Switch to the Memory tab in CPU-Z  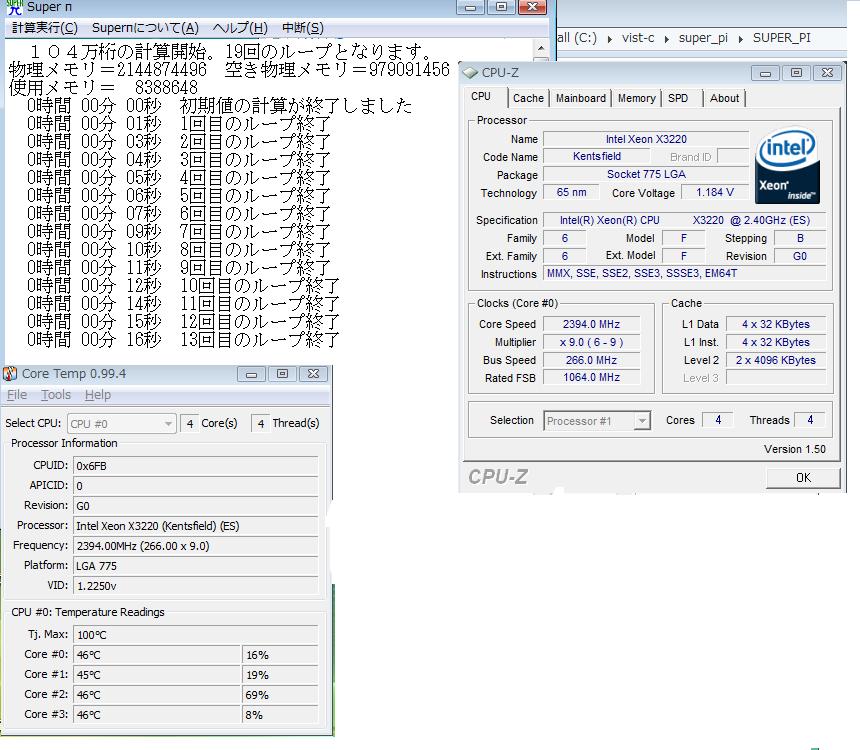click(x=636, y=98)
